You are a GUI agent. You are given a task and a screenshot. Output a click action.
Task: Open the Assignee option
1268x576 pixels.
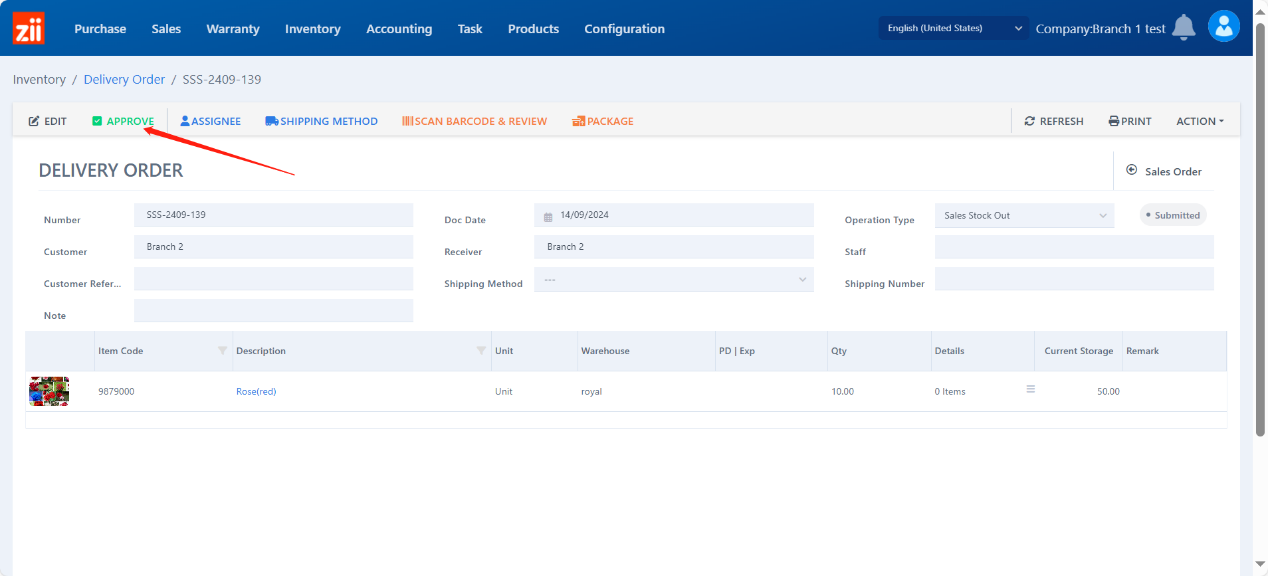[210, 121]
